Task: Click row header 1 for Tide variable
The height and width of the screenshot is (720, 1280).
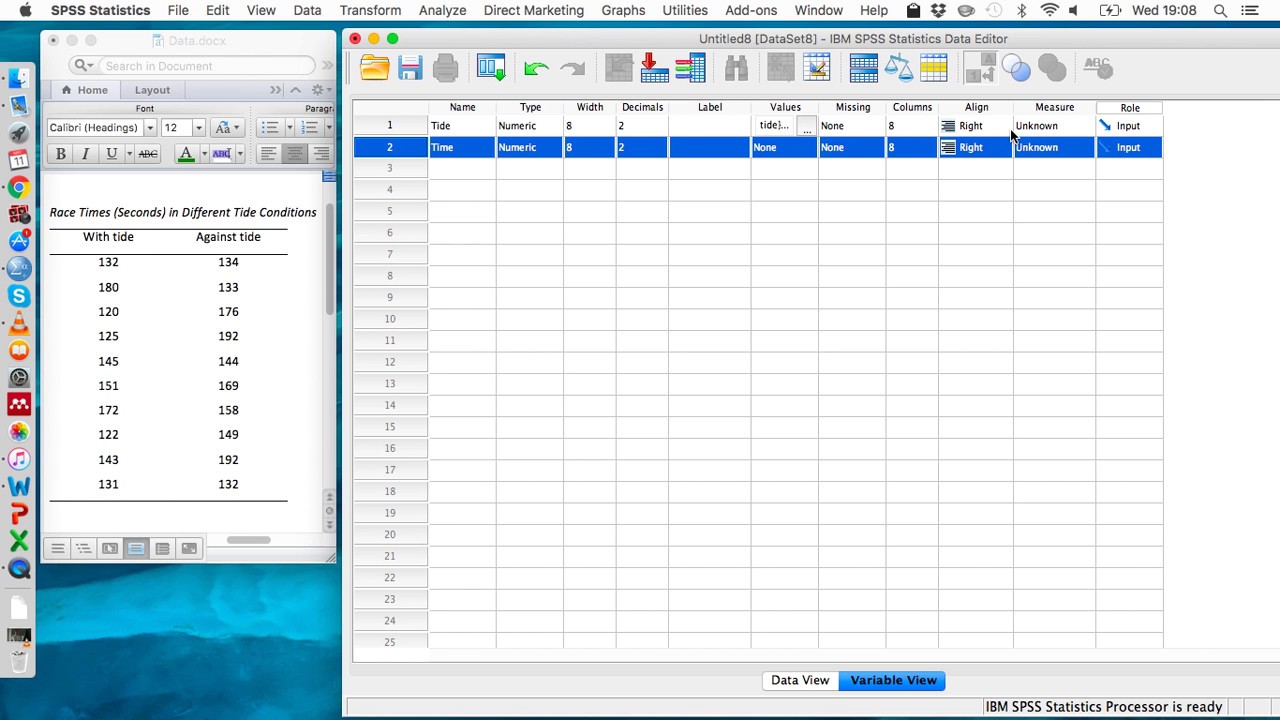Action: [x=390, y=126]
